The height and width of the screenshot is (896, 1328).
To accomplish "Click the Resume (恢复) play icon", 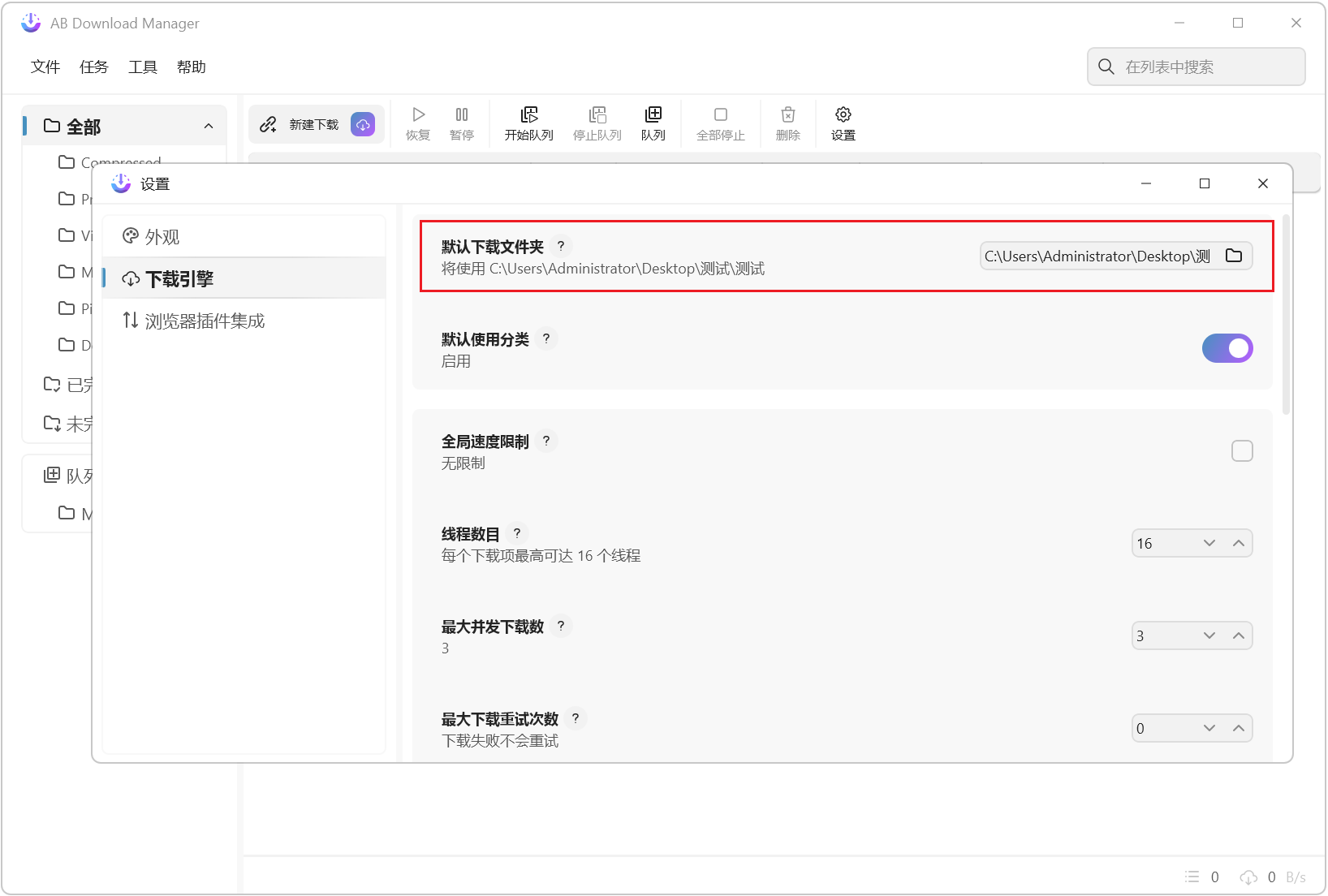I will pyautogui.click(x=418, y=114).
